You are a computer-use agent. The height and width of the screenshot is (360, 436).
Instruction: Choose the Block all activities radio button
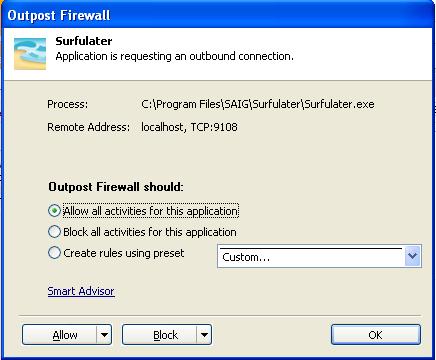pyautogui.click(x=54, y=232)
